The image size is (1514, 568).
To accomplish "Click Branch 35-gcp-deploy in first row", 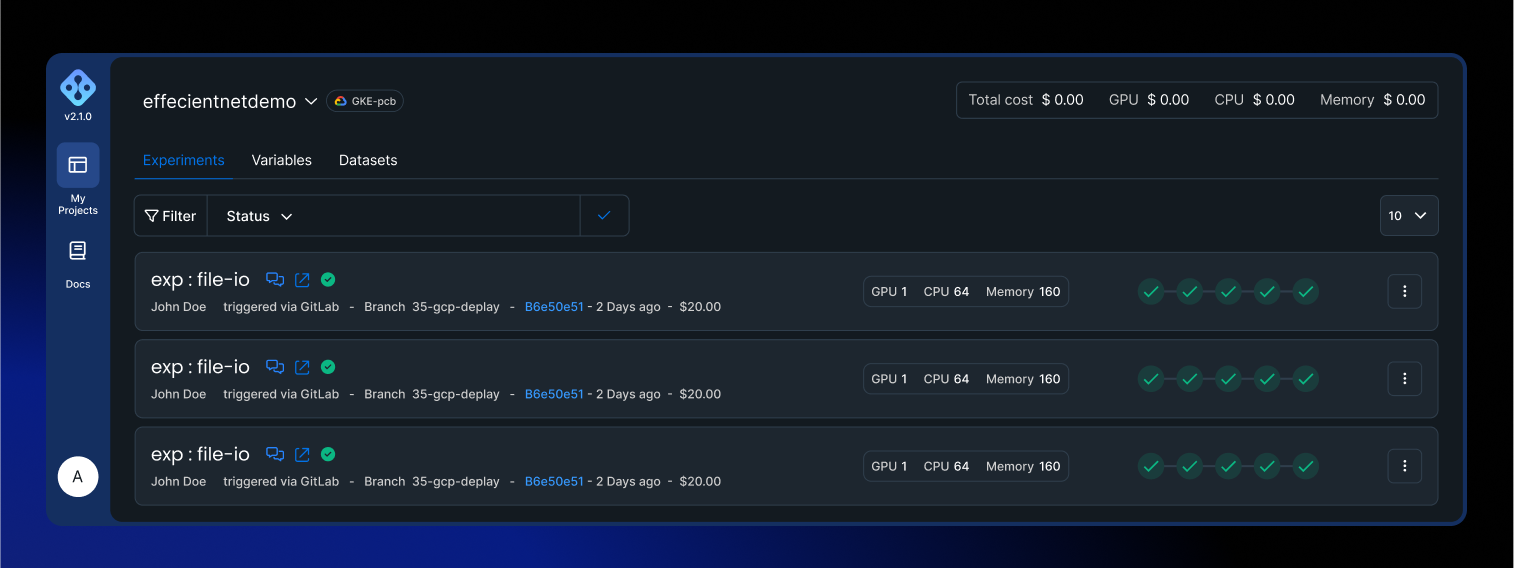I will pyautogui.click(x=432, y=307).
